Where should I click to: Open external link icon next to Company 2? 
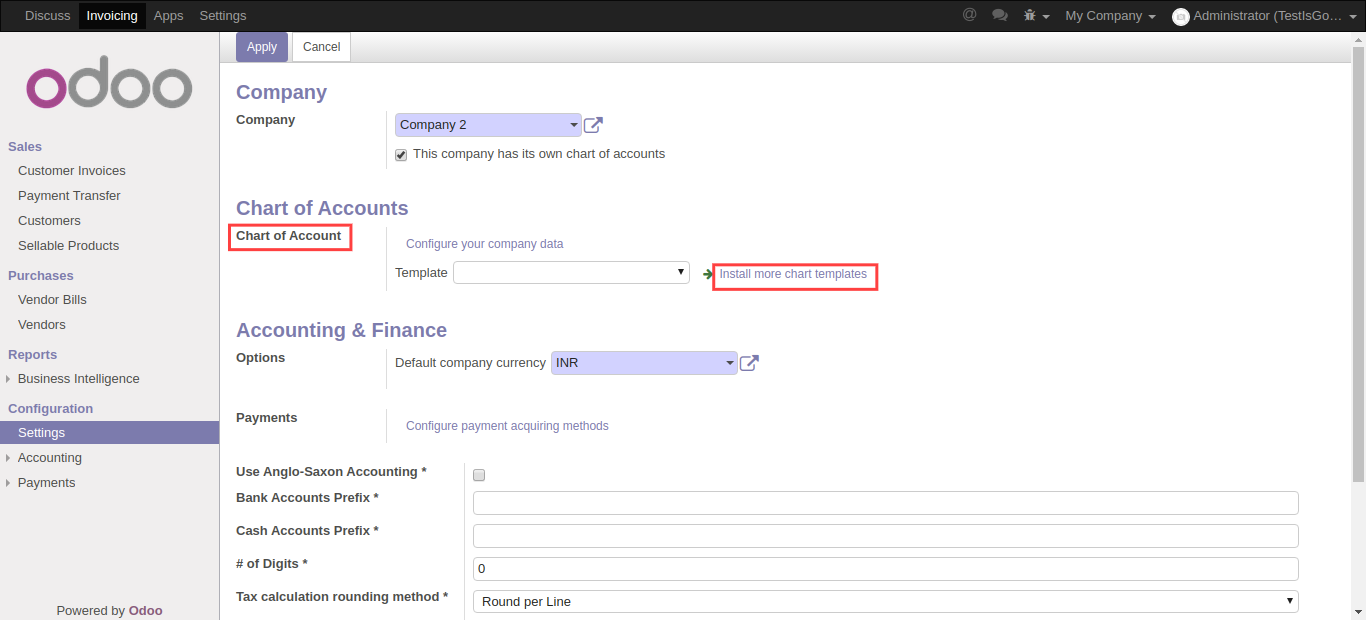(593, 125)
